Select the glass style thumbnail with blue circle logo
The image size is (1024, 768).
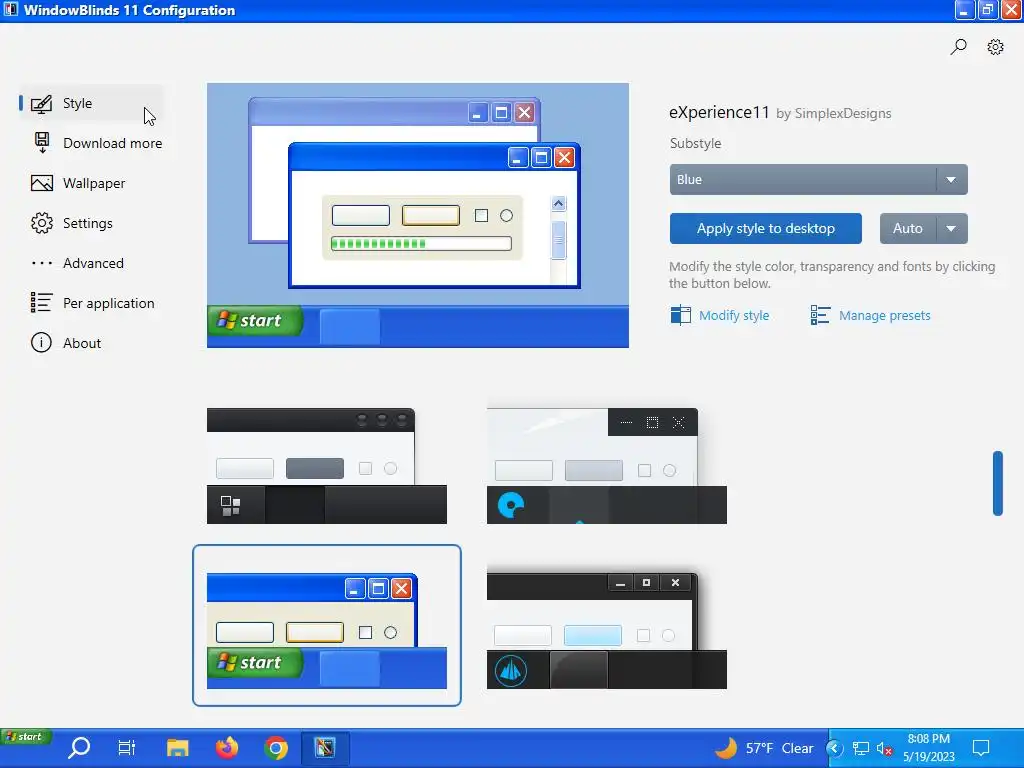click(607, 466)
